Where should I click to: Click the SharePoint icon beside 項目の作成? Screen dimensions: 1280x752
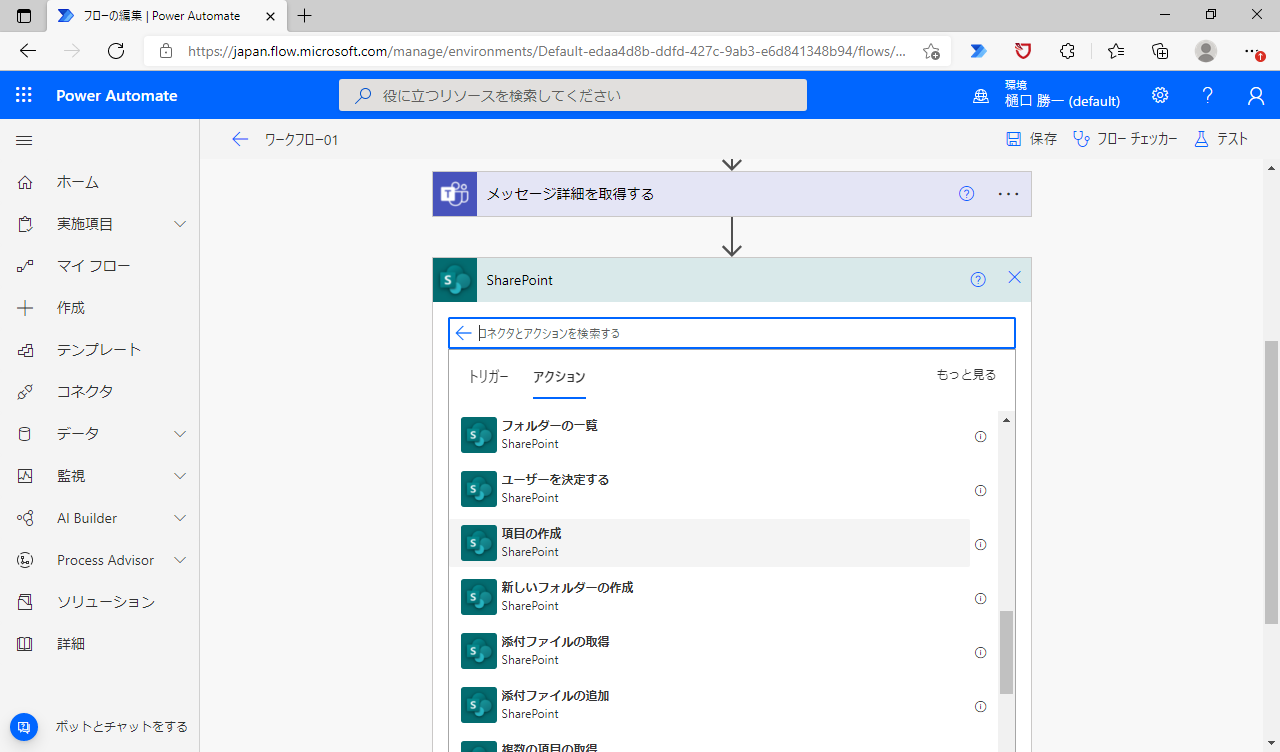pyautogui.click(x=479, y=543)
